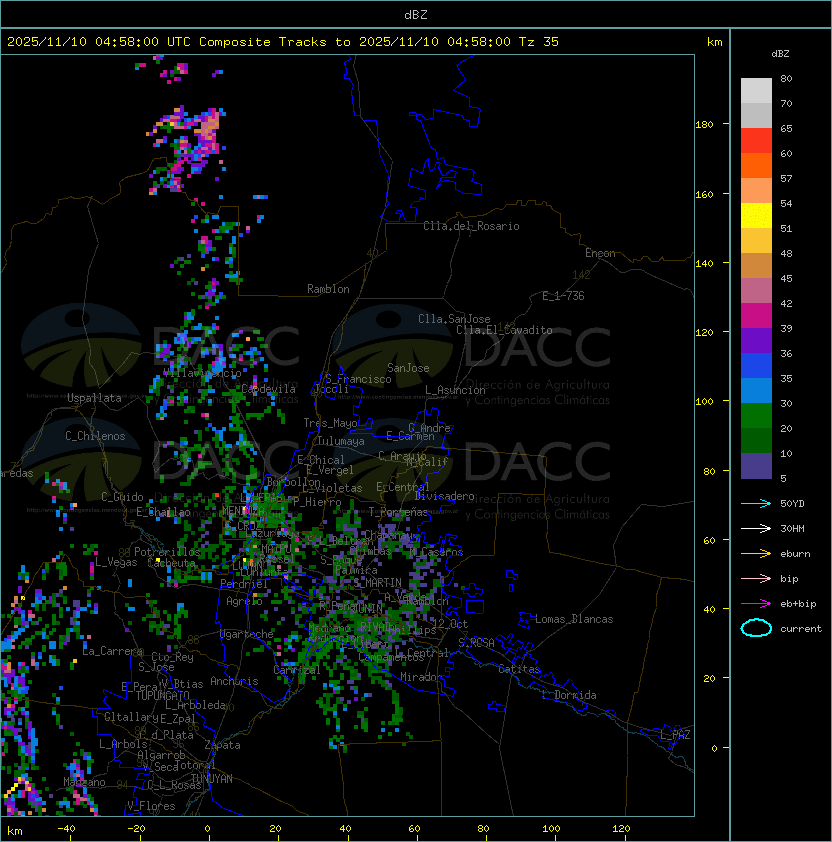This screenshot has height=842, width=832.
Task: Click the 'Divisadero' place label
Action: pyautogui.click(x=445, y=496)
